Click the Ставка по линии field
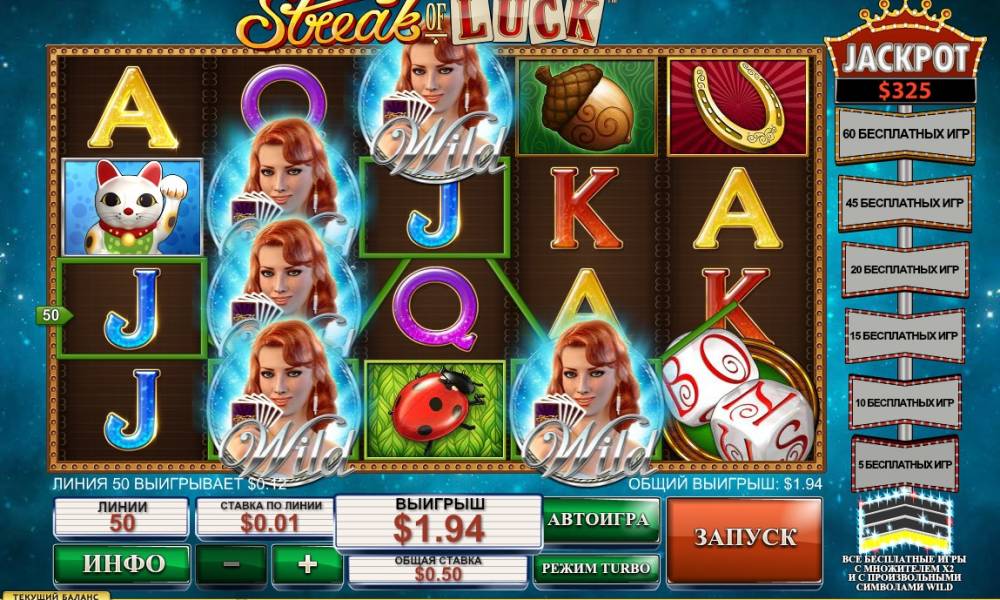The width and height of the screenshot is (1000, 600). (265, 517)
